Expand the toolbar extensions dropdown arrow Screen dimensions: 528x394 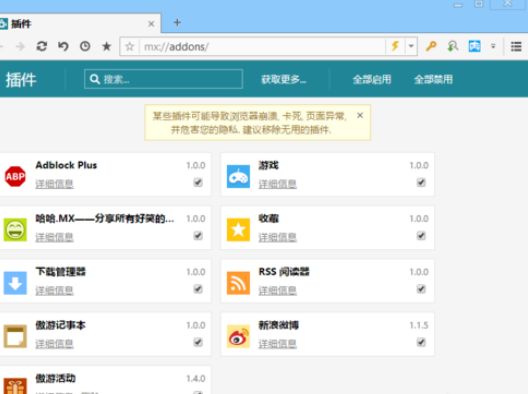coord(493,46)
